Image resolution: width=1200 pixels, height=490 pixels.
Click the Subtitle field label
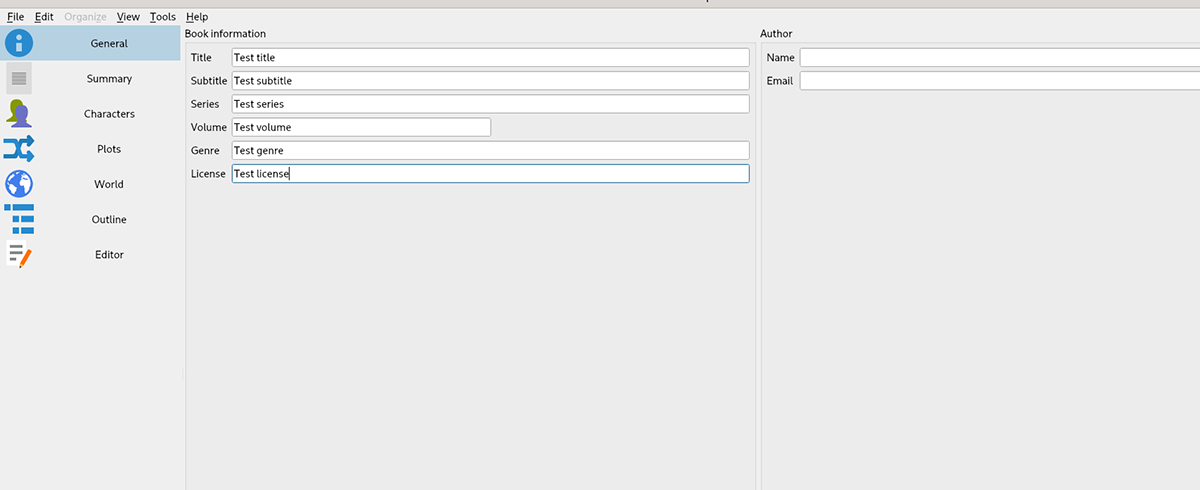point(209,81)
